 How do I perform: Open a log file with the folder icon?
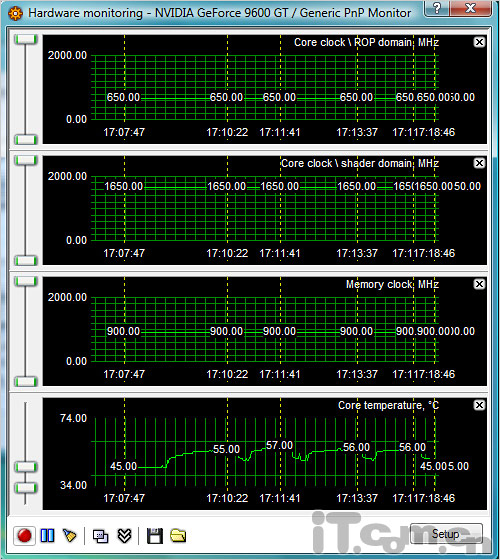(178, 536)
